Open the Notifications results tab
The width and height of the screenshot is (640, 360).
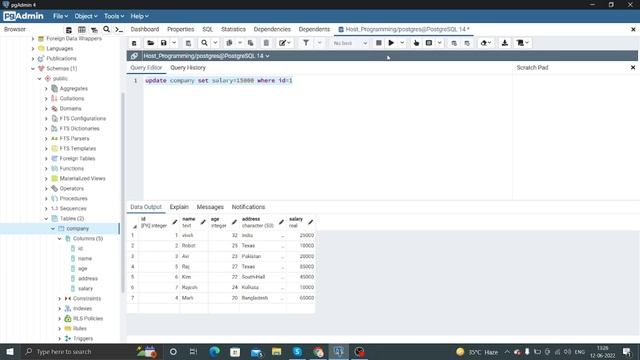(x=248, y=207)
